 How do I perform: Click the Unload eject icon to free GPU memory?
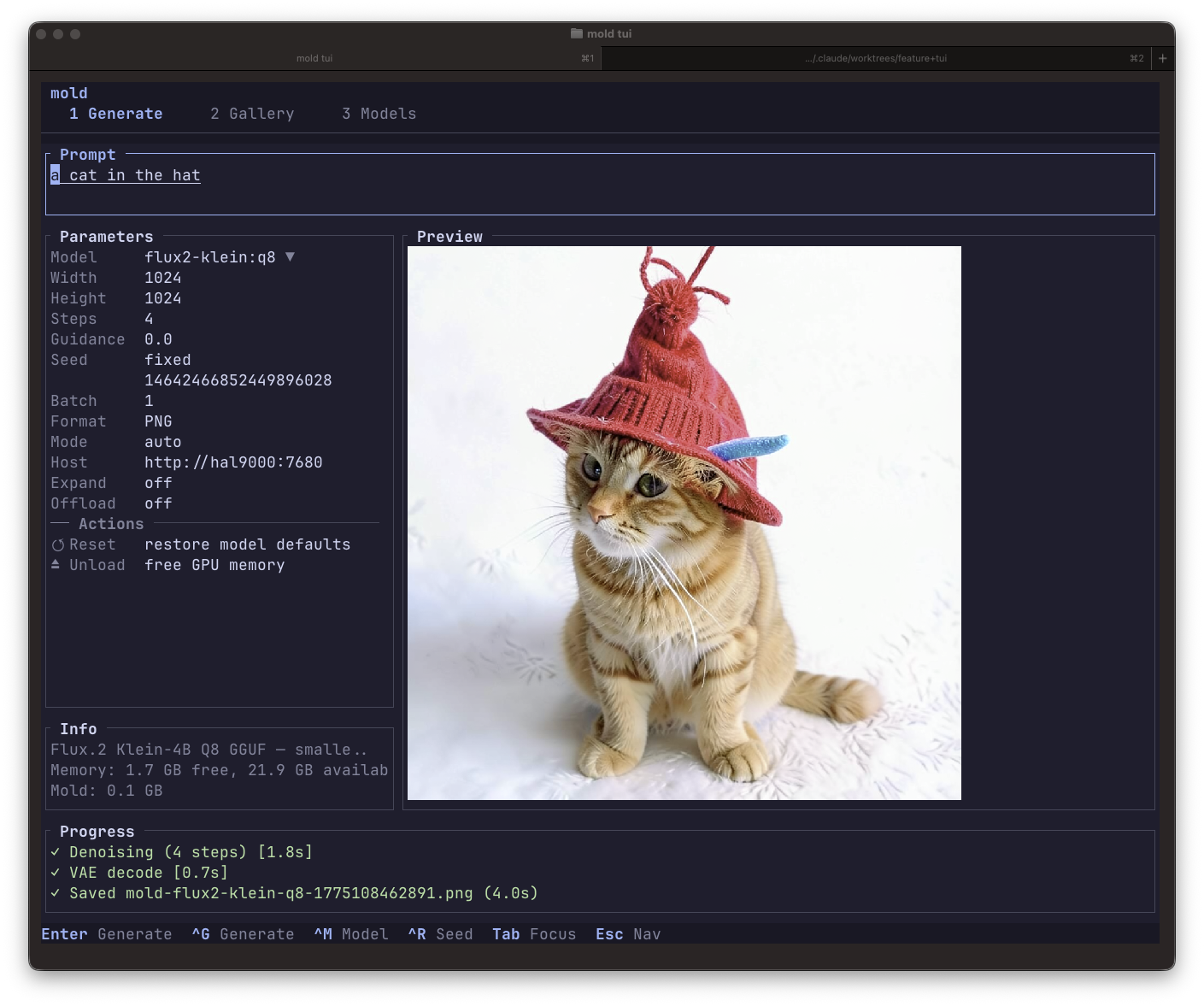(x=56, y=565)
